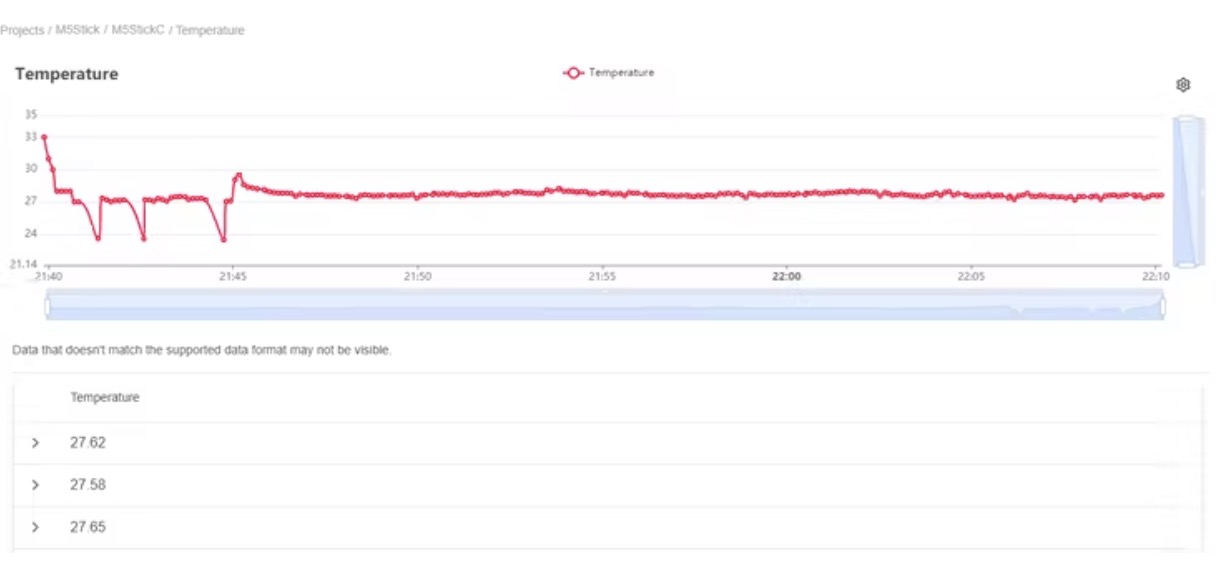
Task: Click right handle of horizontal zoom slider
Action: pos(1164,304)
